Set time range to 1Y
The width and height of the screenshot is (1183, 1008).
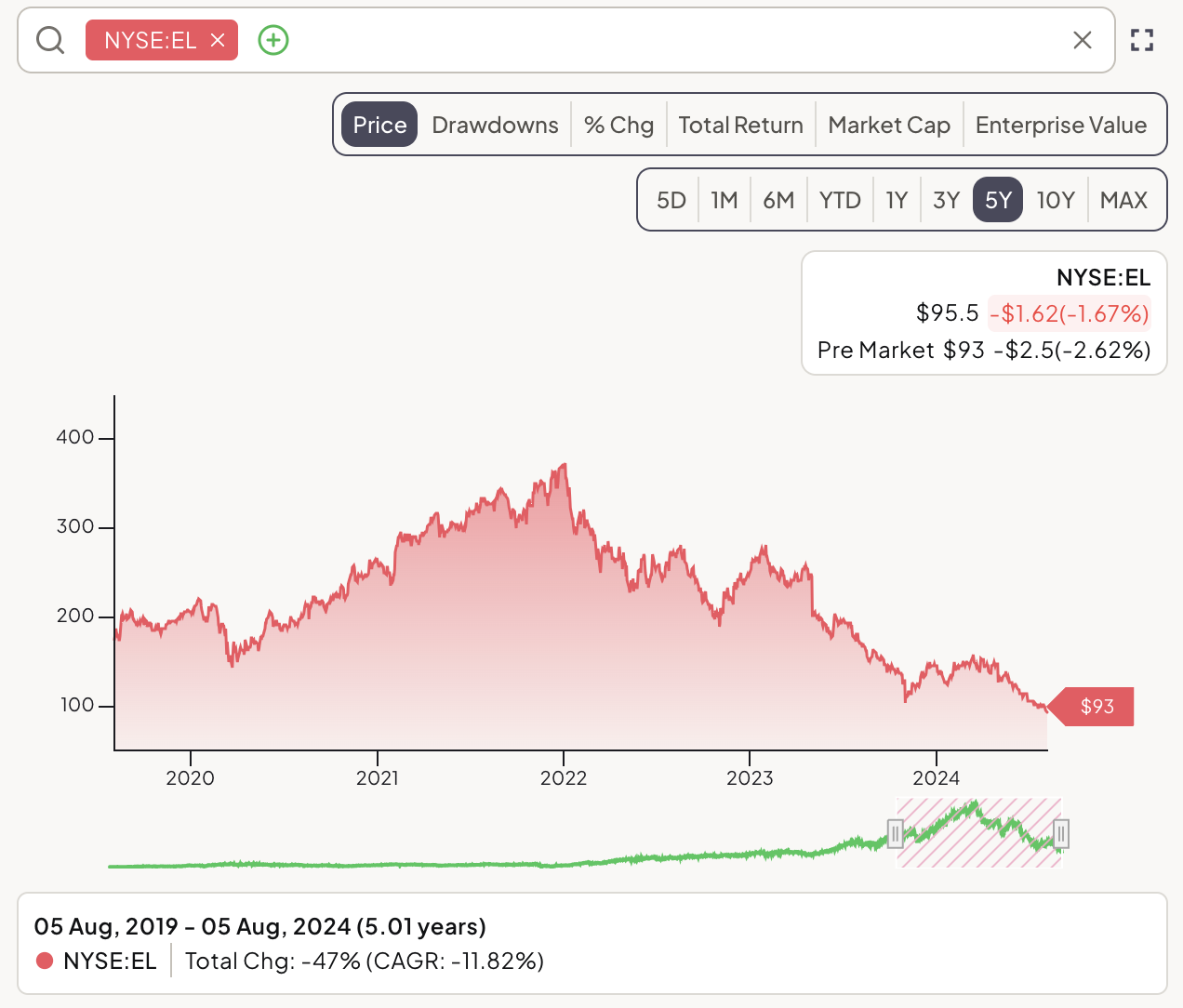(x=897, y=200)
